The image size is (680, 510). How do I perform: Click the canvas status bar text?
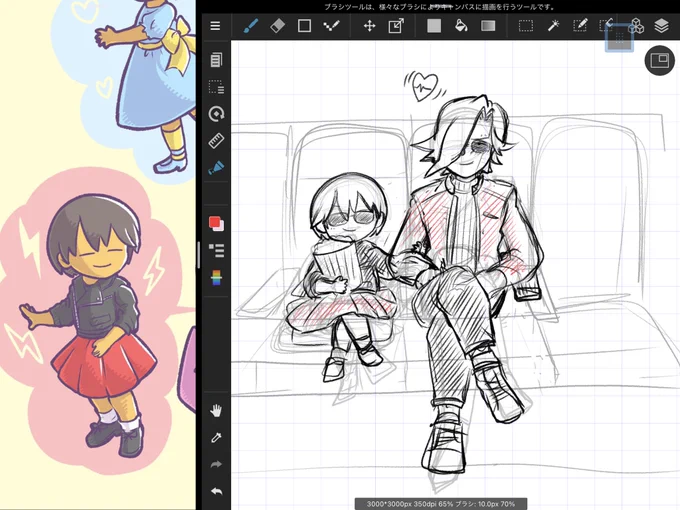(x=441, y=504)
